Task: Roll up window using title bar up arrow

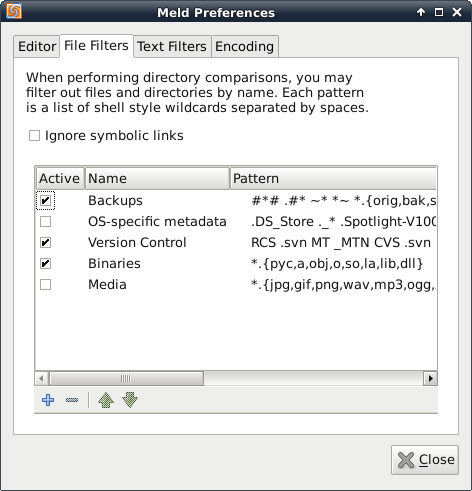Action: tap(421, 12)
